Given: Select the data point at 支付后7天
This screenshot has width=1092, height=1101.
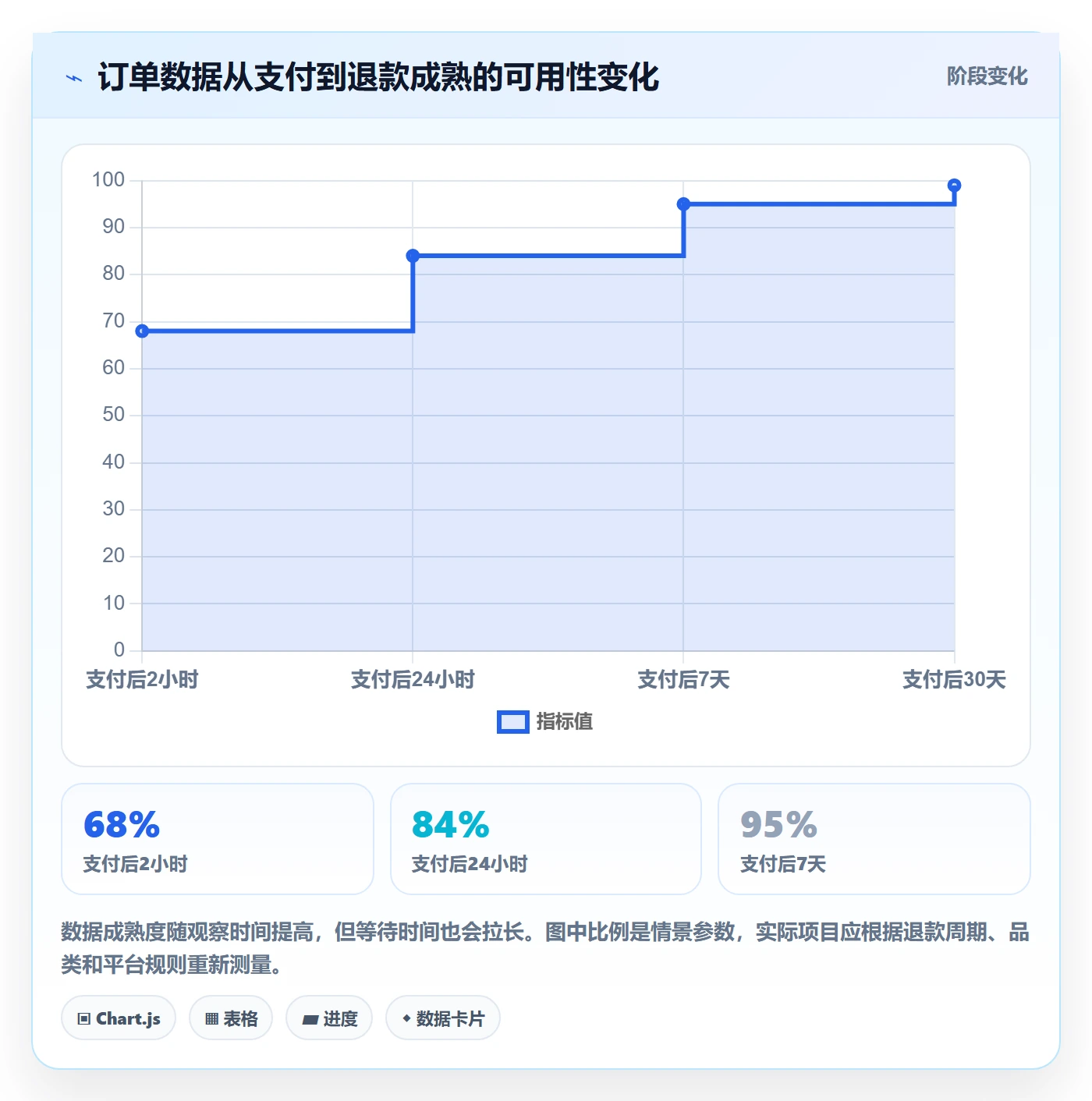Looking at the screenshot, I should pos(683,204).
